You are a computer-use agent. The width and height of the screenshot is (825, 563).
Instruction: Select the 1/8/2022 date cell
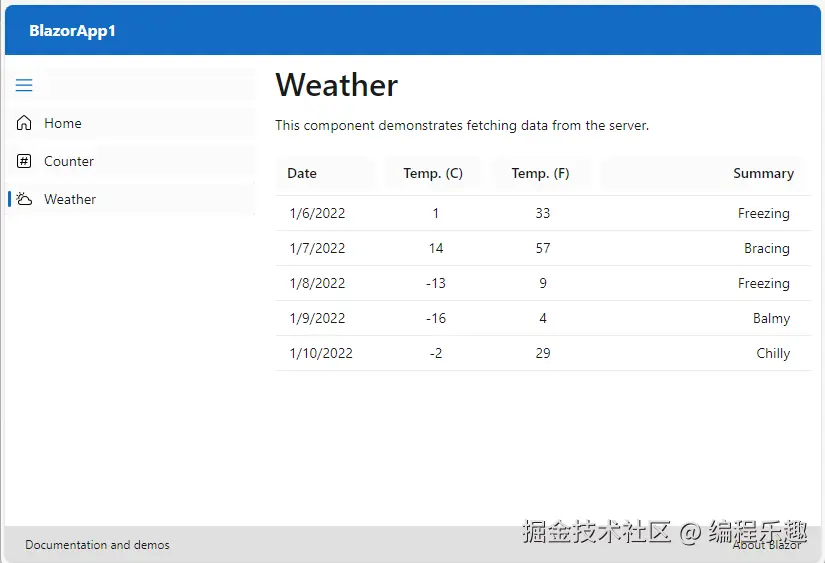[x=317, y=283]
